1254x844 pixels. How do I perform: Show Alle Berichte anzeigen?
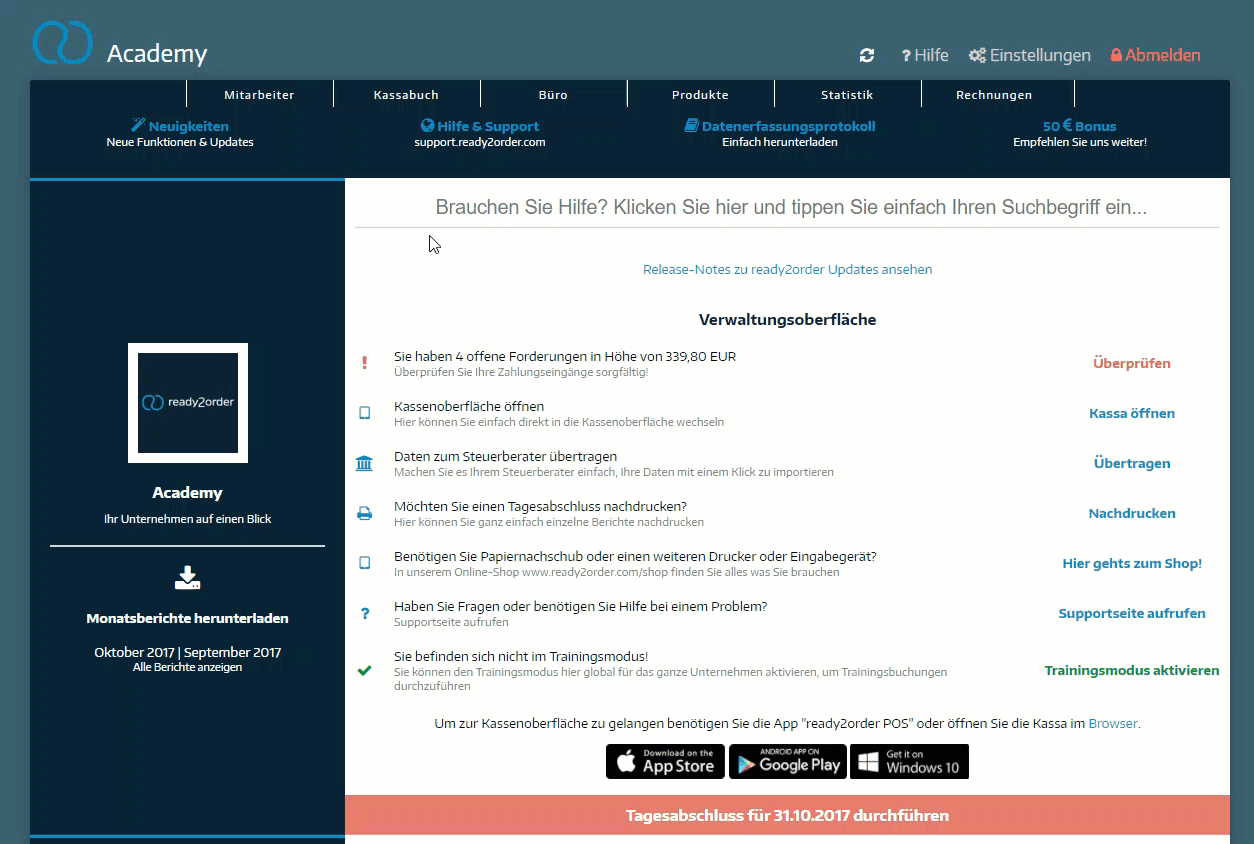(188, 667)
